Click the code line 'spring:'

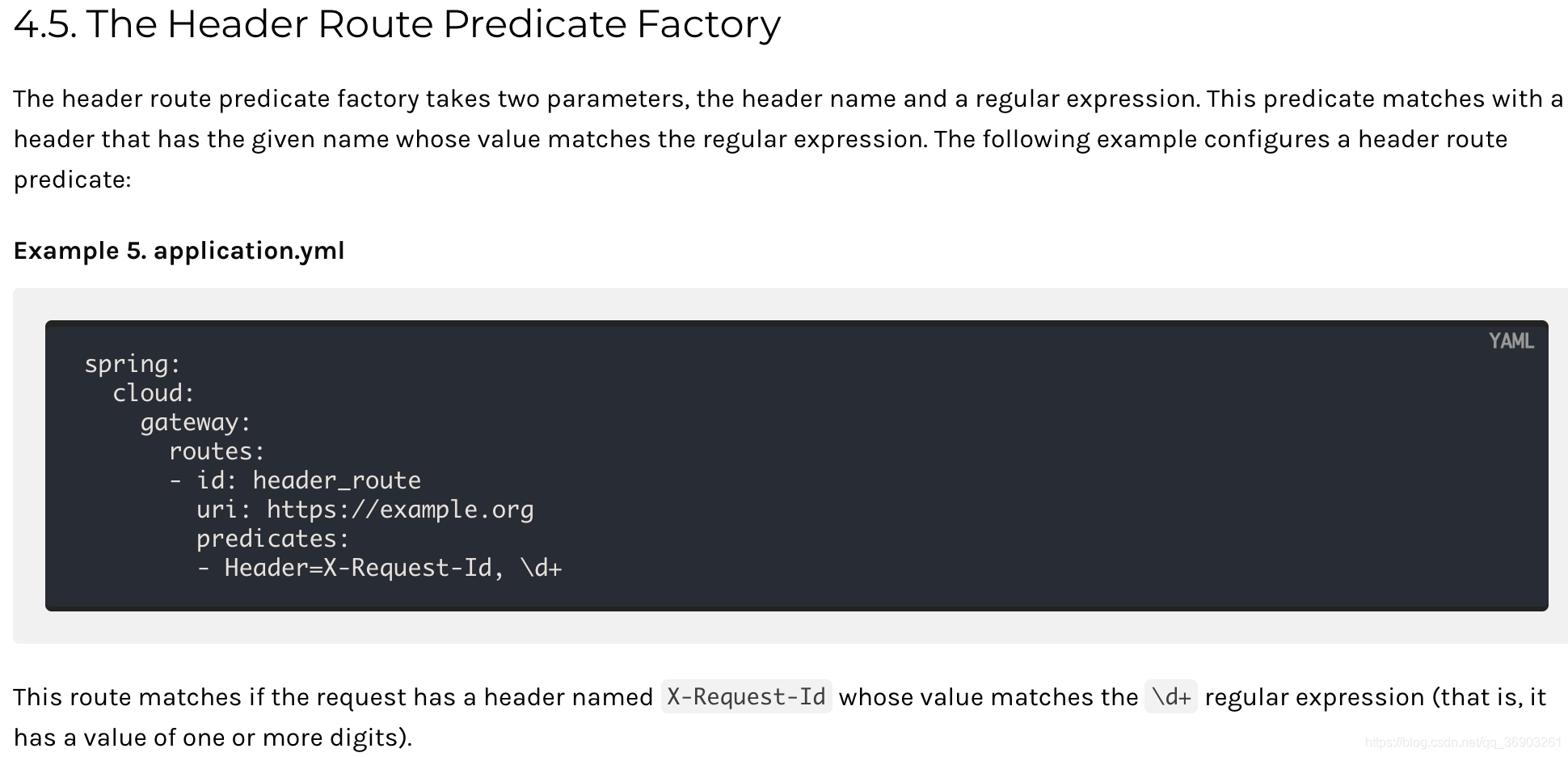133,364
